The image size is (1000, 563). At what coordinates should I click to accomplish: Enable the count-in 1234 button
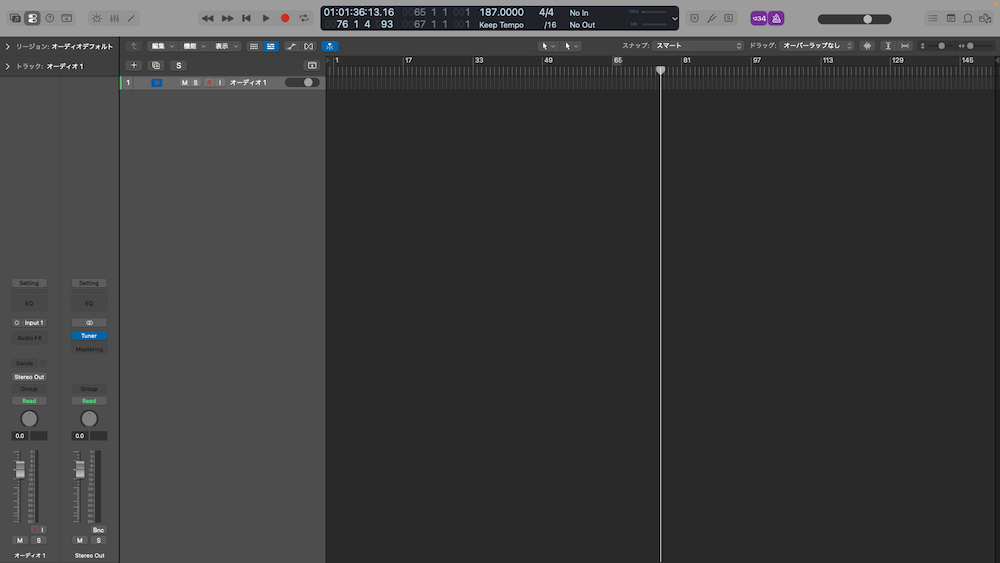[x=758, y=18]
